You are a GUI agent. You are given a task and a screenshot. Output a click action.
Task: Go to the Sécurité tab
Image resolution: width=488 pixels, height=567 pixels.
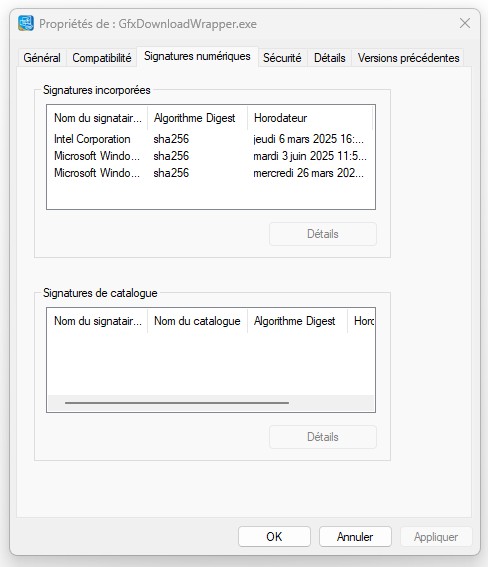[282, 58]
